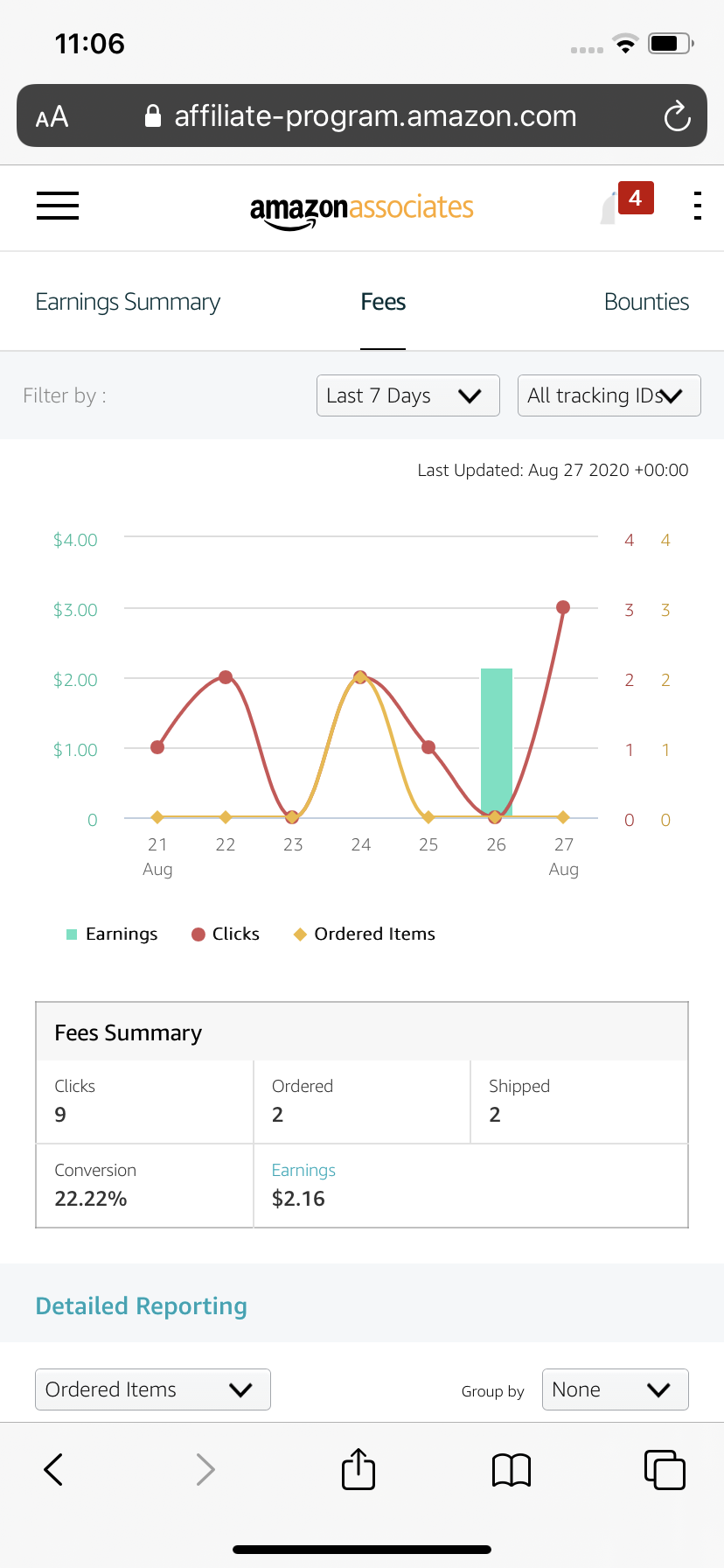This screenshot has width=724, height=1568.
Task: Expand the Group by None dropdown
Action: [616, 1389]
